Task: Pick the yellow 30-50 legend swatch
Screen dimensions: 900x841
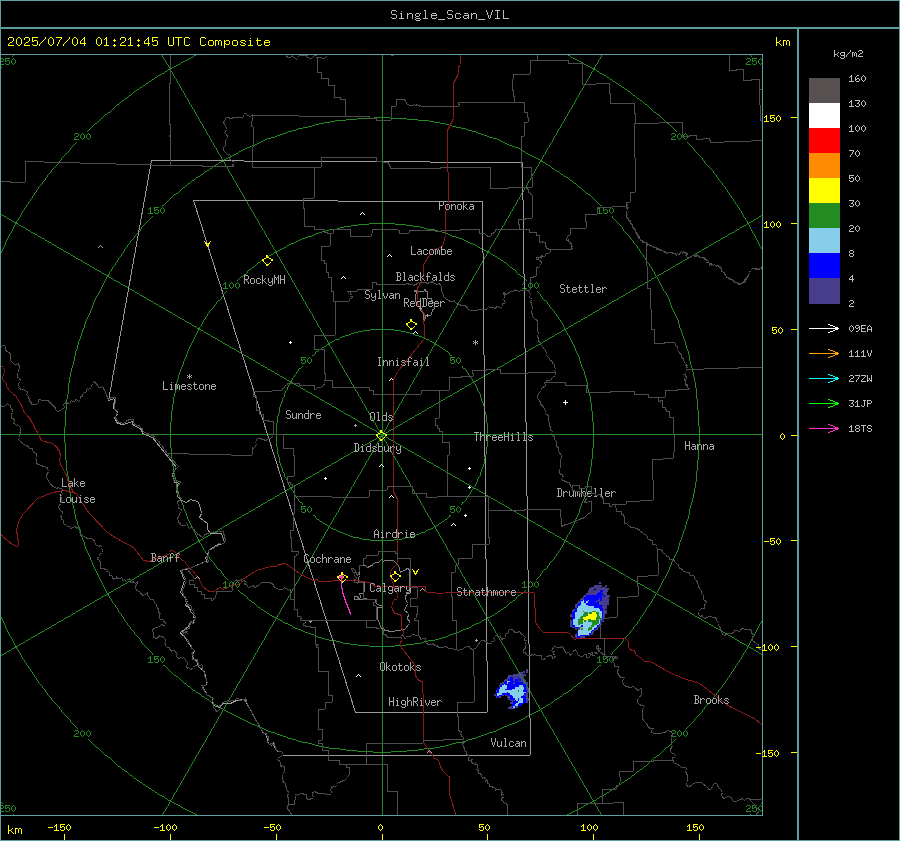Action: click(824, 191)
